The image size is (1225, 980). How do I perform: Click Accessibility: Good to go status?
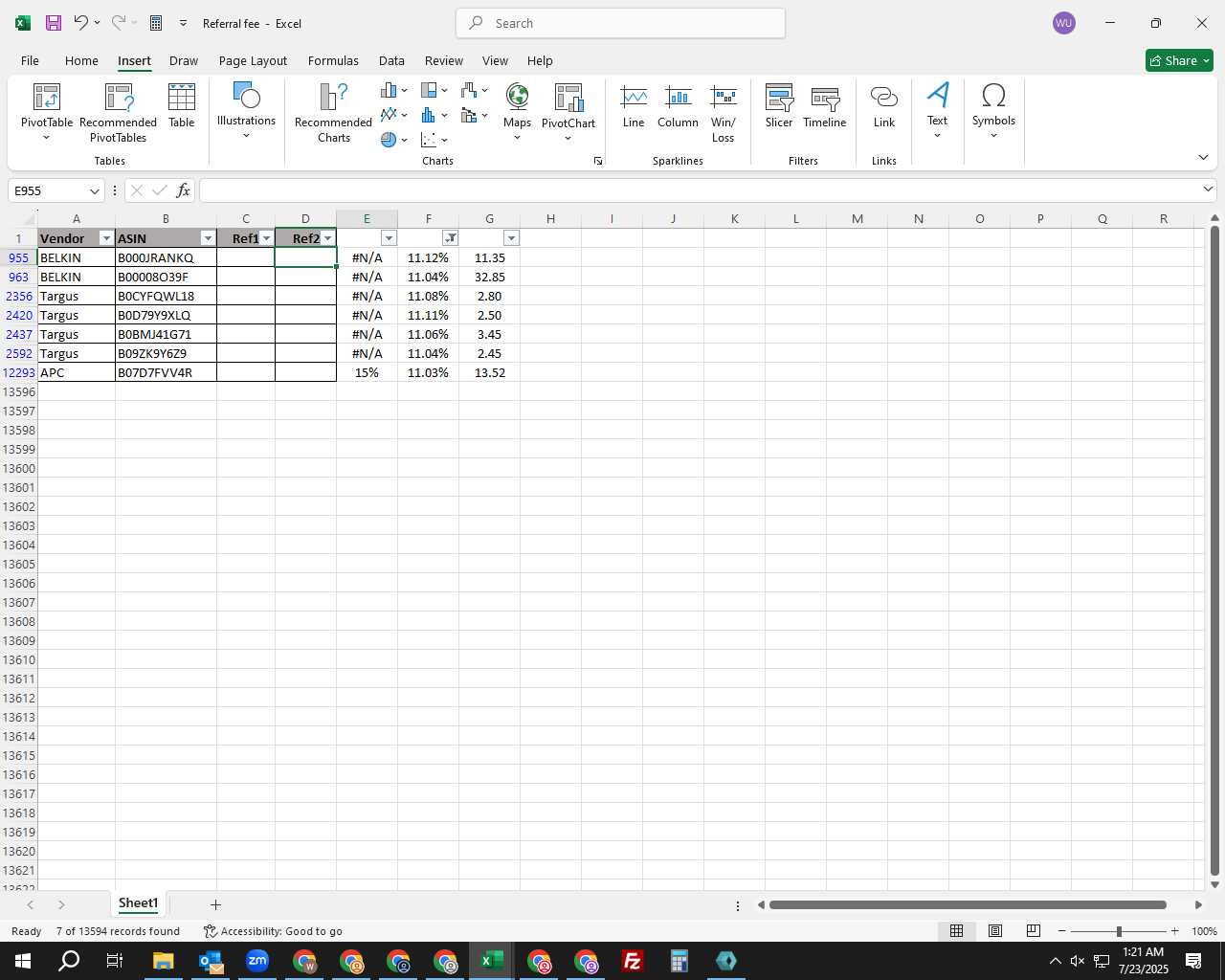(273, 931)
